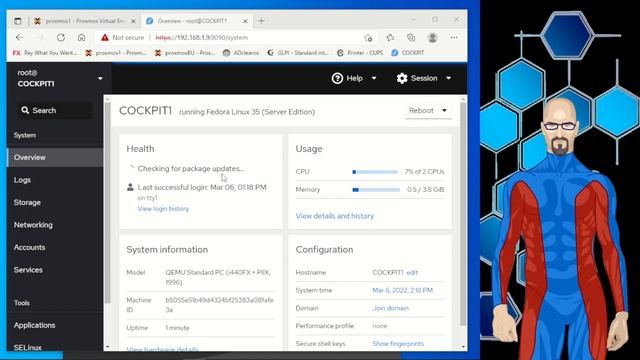This screenshot has width=640, height=360.
Task: Close the Overview root@COCKPIT1 tab
Action: point(245,21)
